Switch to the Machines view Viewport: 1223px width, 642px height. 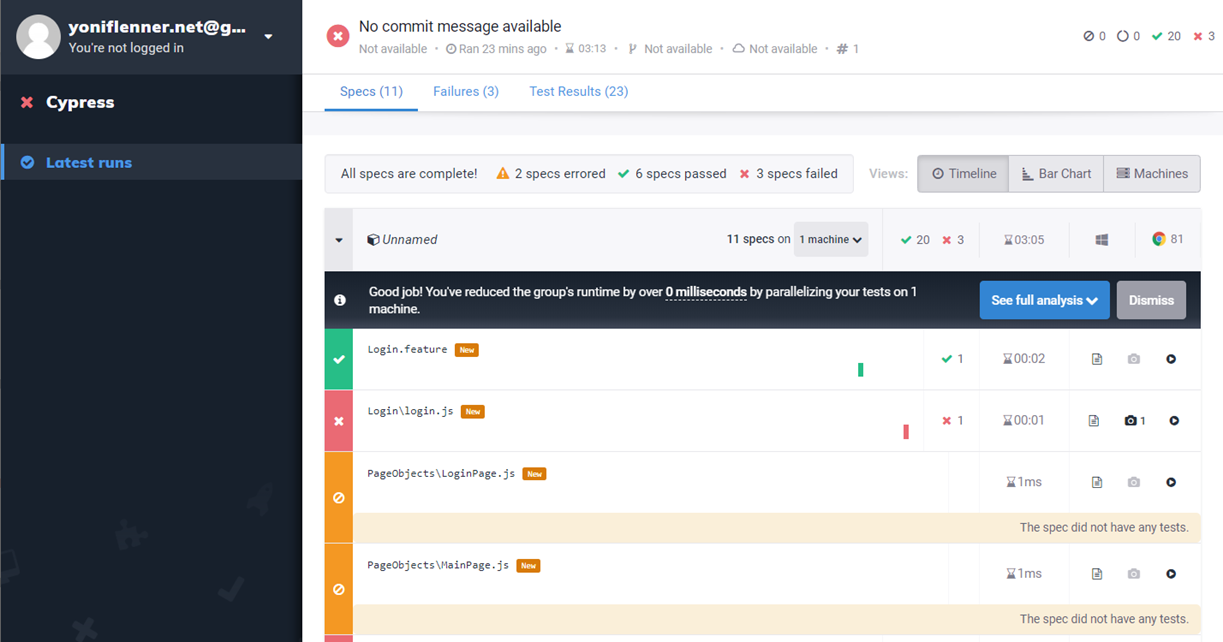(1151, 174)
